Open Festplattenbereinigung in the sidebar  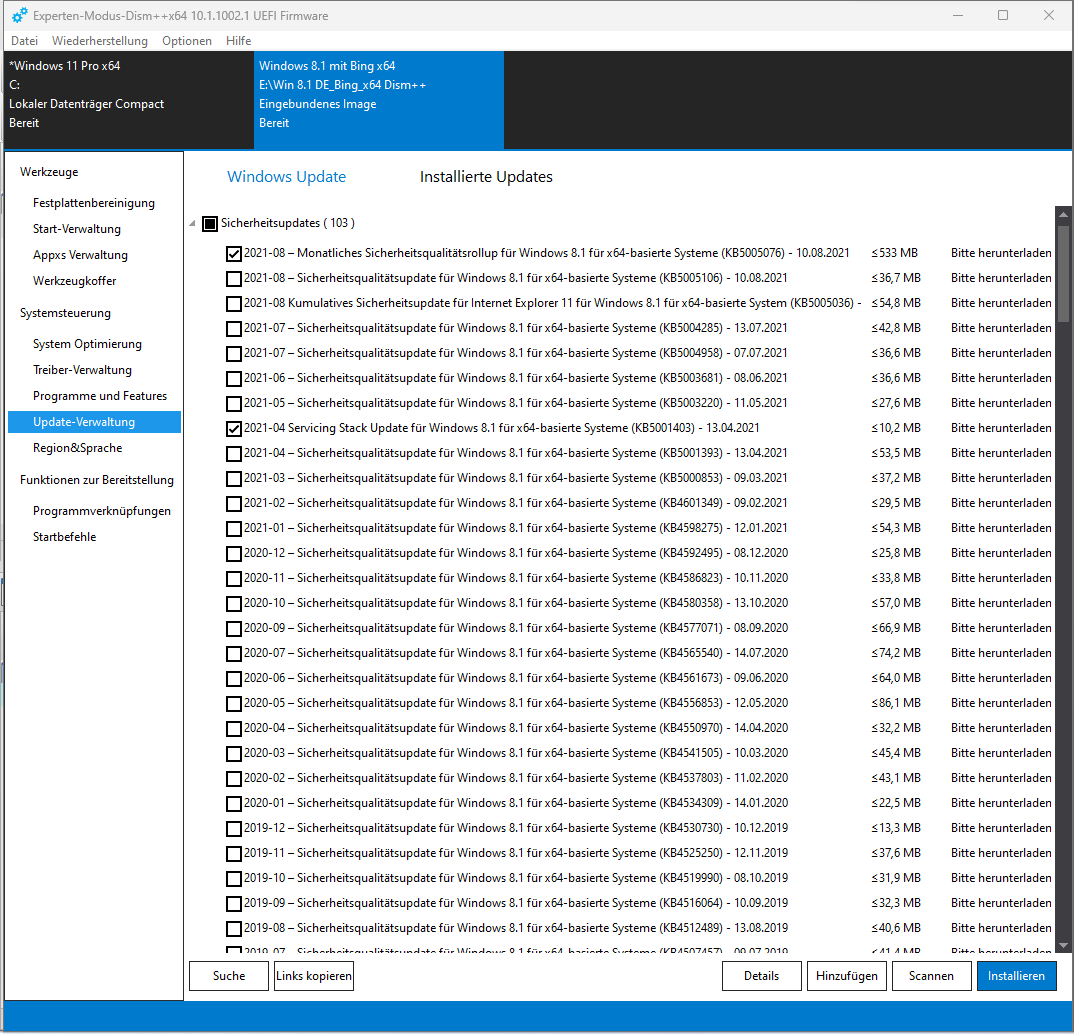[94, 203]
